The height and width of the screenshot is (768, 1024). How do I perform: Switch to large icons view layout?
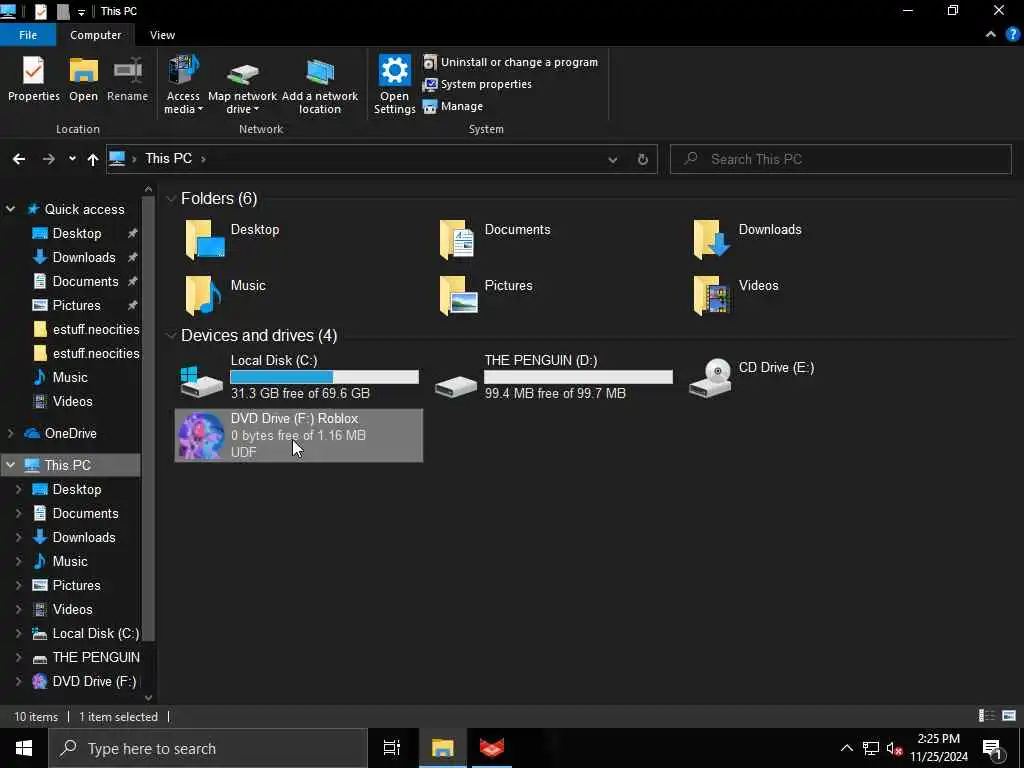click(1009, 716)
